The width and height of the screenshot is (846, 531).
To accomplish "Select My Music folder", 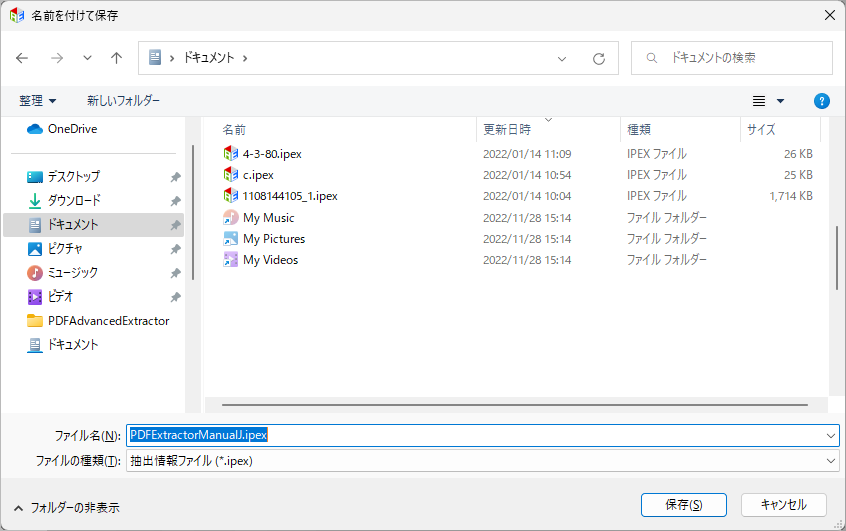I will (x=269, y=218).
